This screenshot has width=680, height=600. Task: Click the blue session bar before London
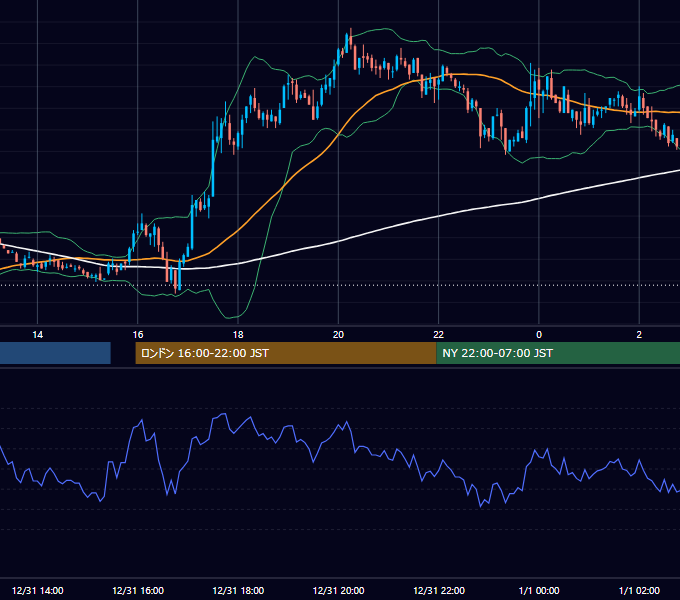(55, 353)
